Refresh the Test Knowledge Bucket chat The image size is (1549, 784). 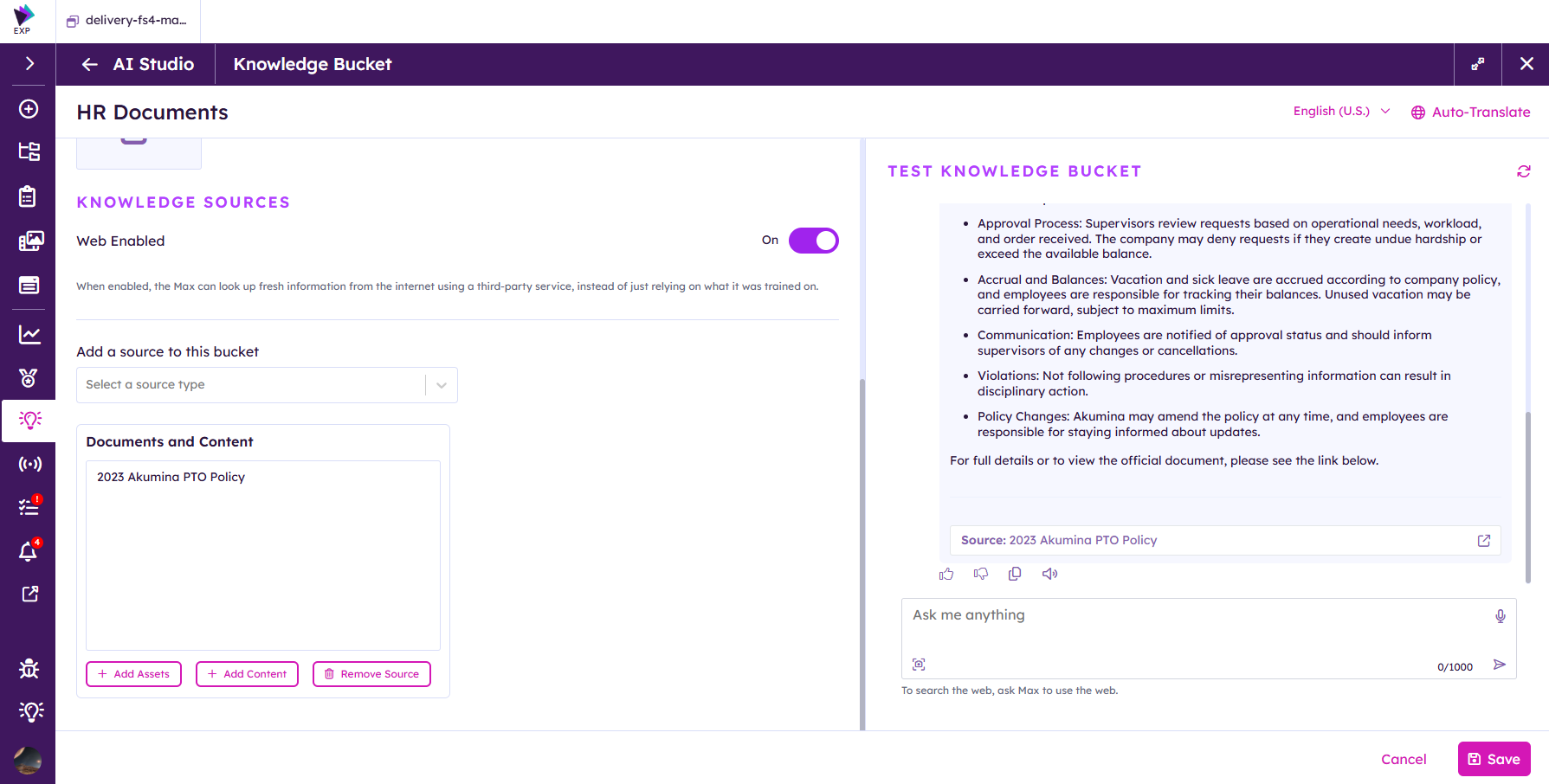1524,171
